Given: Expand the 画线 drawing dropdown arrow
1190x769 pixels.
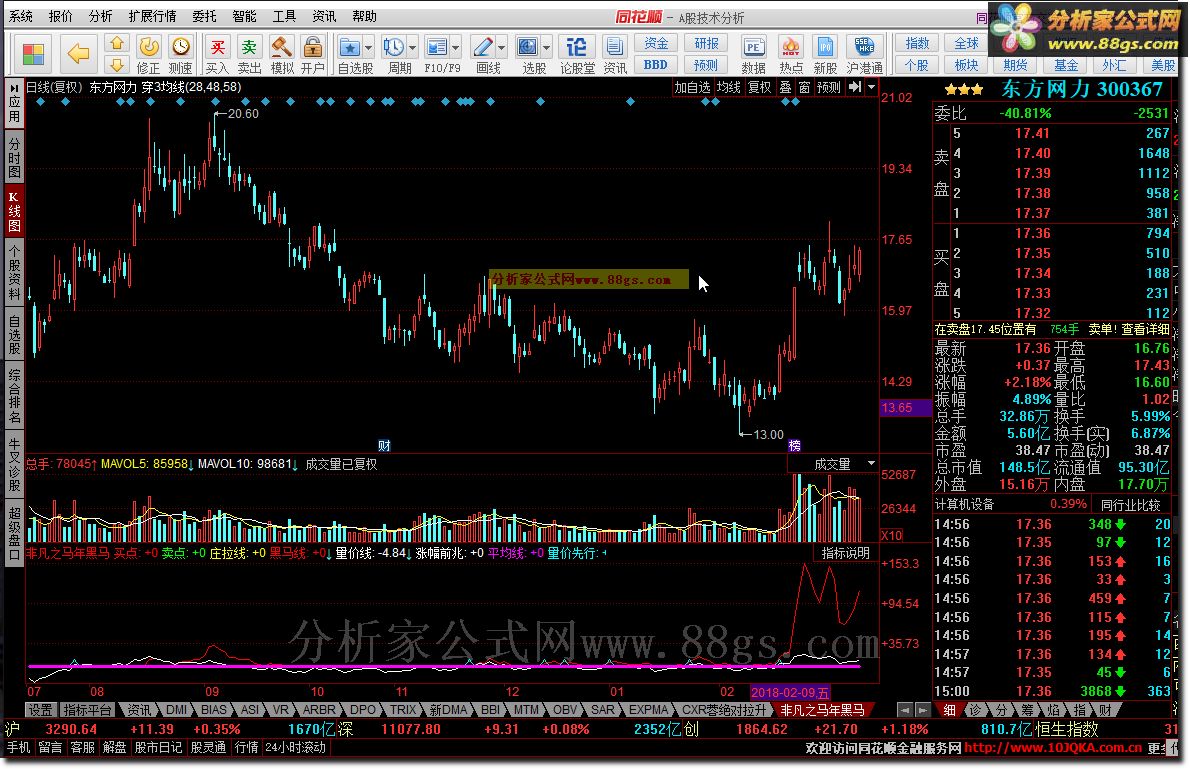Looking at the screenshot, I should [x=502, y=48].
